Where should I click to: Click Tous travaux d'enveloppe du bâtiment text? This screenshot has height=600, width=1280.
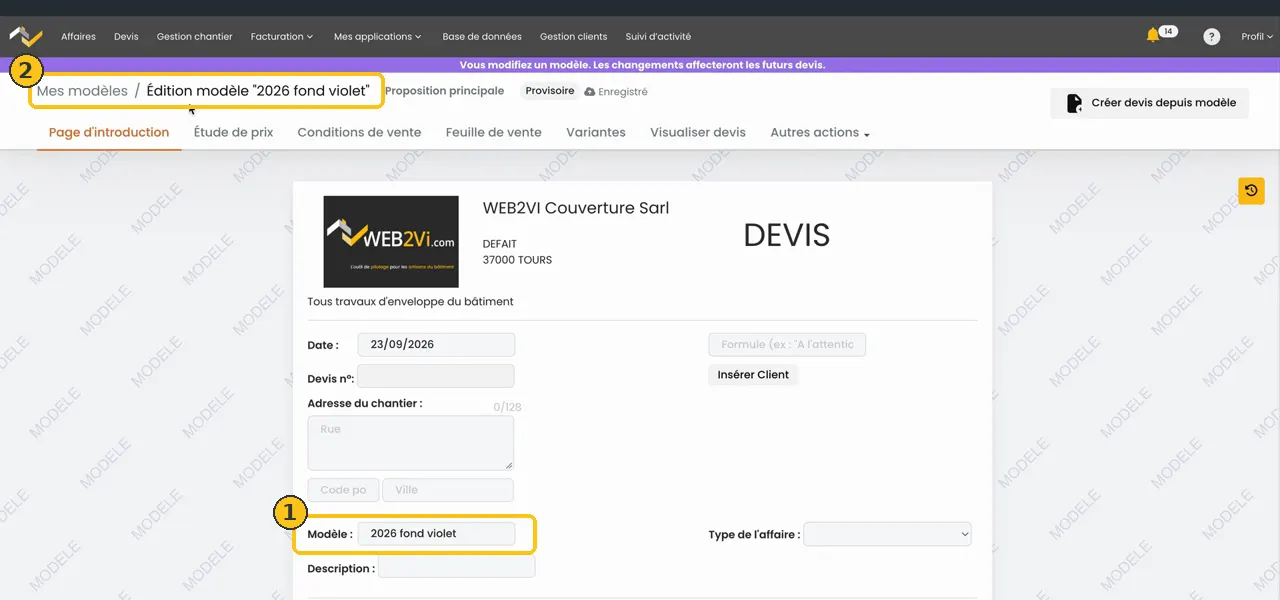click(411, 301)
